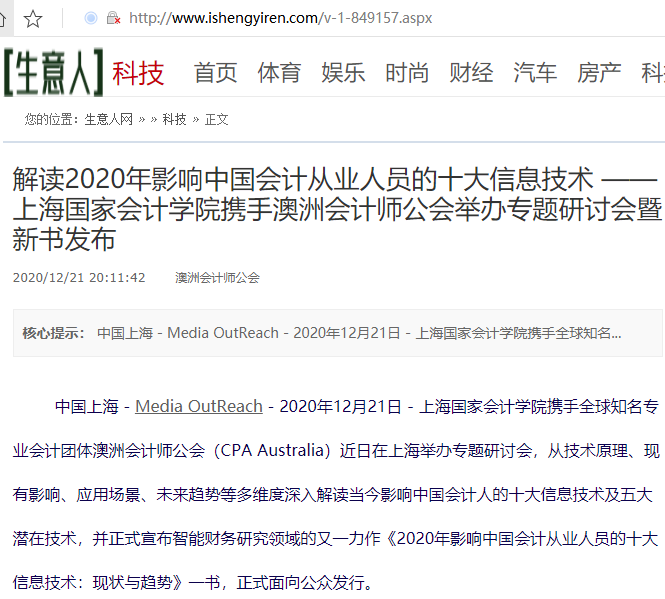The image size is (665, 599).
Task: Click the bookmark star icon
Action: coord(33,19)
